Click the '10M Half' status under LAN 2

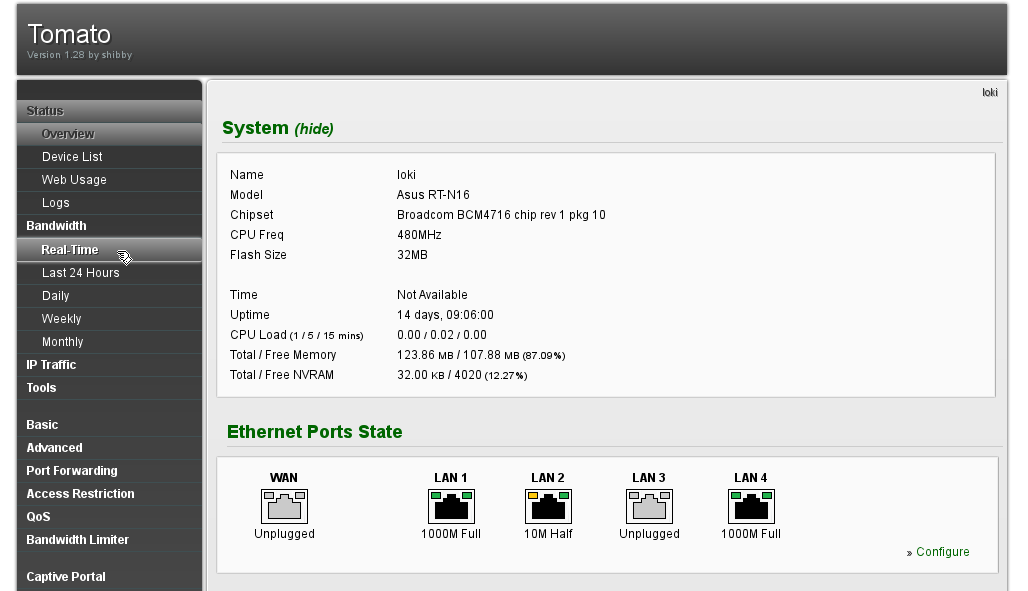click(x=548, y=534)
